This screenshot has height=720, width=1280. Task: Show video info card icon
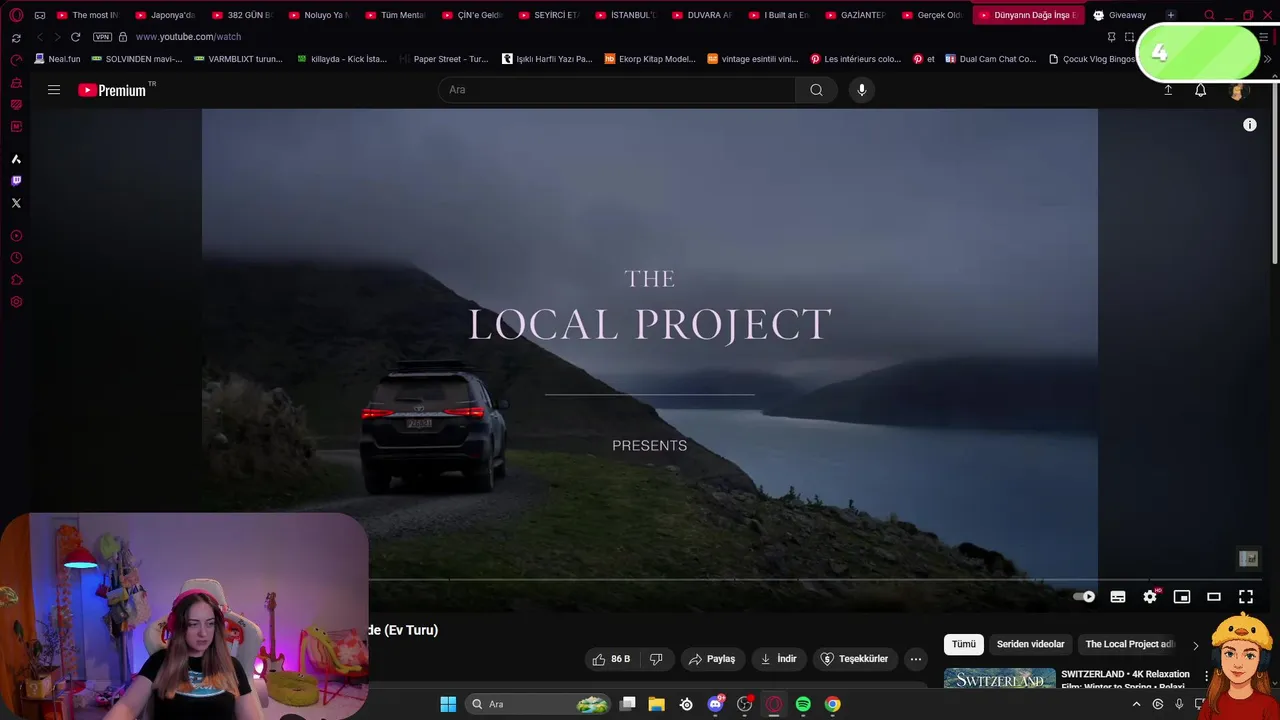[1250, 125]
